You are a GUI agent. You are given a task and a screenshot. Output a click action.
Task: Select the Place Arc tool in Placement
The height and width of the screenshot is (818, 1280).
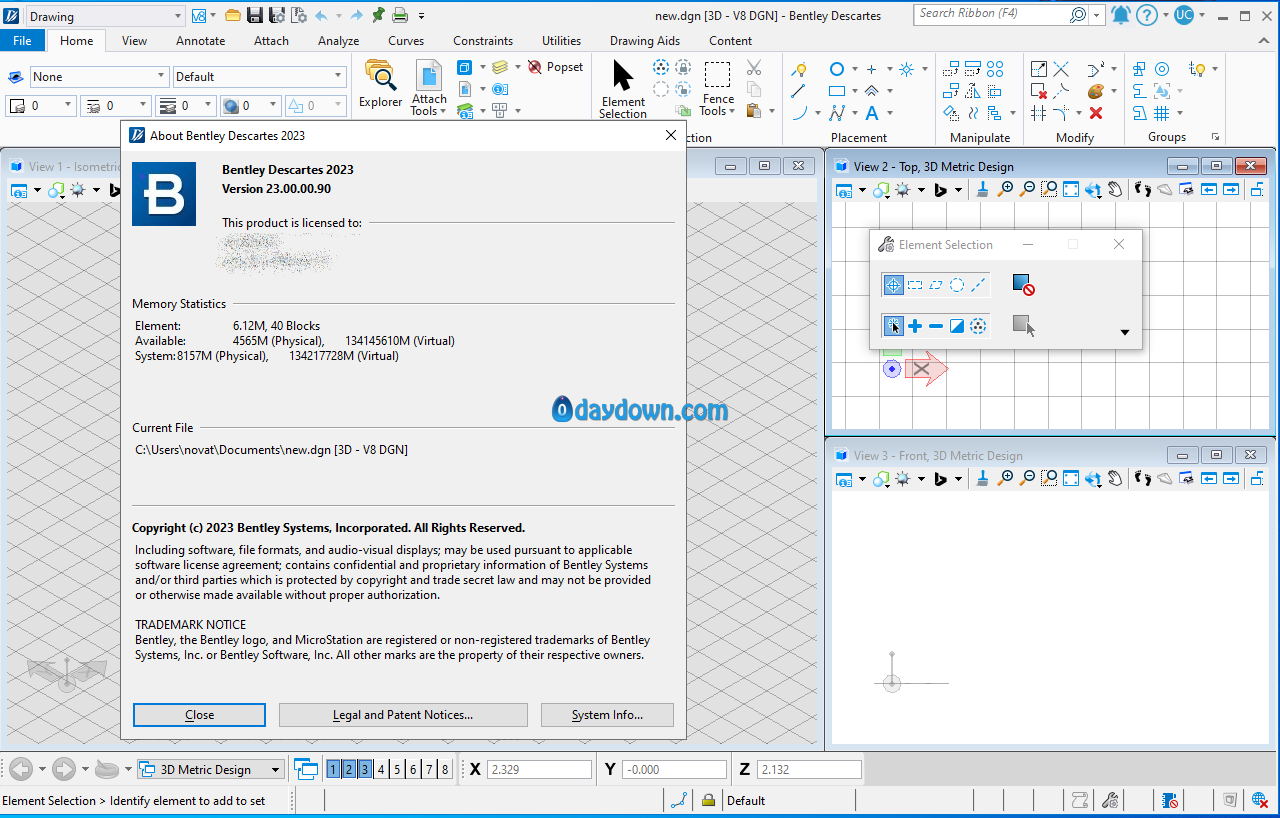[799, 113]
